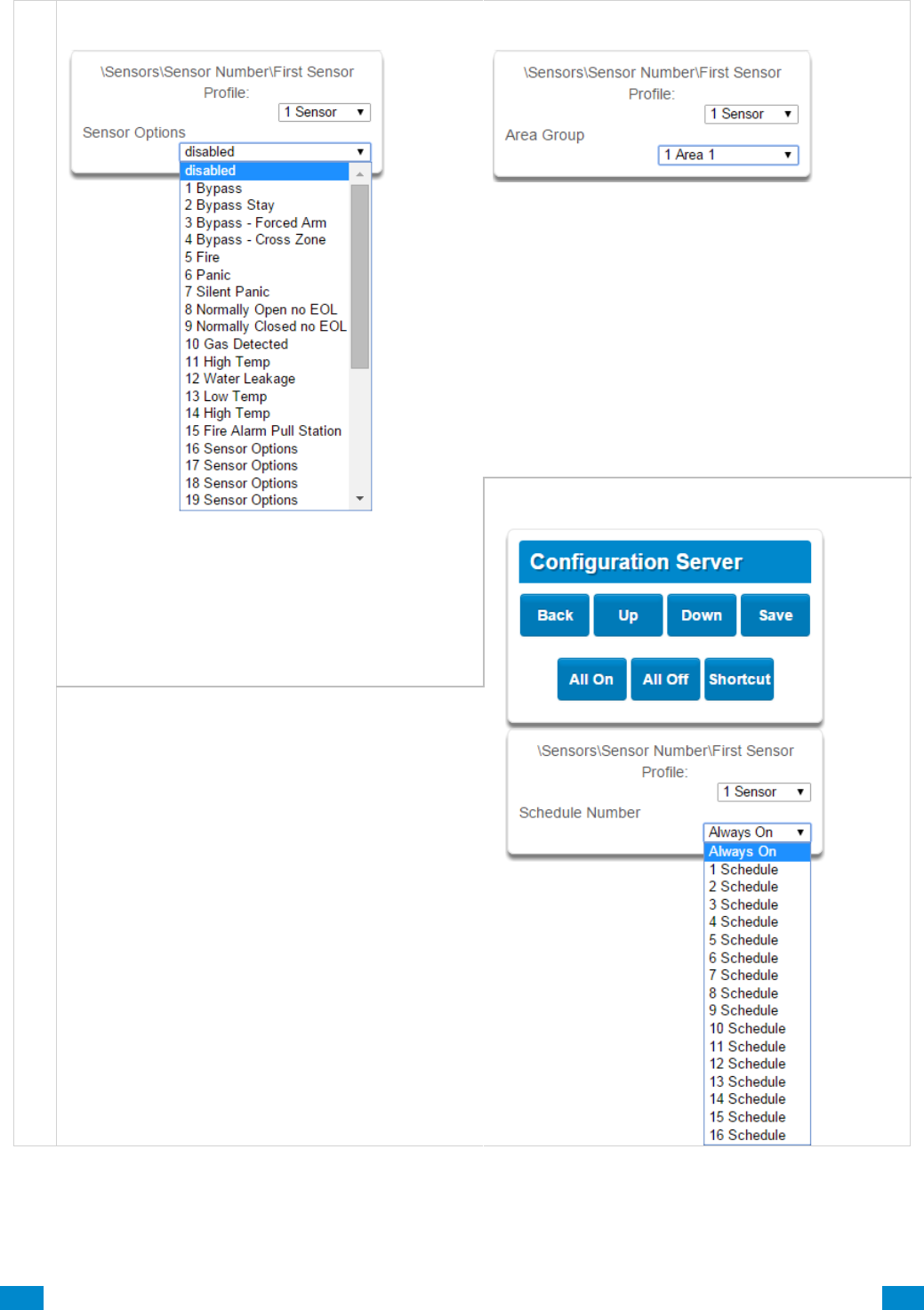Click the Down button in Configuration Server
924x1310 pixels.
[702, 615]
